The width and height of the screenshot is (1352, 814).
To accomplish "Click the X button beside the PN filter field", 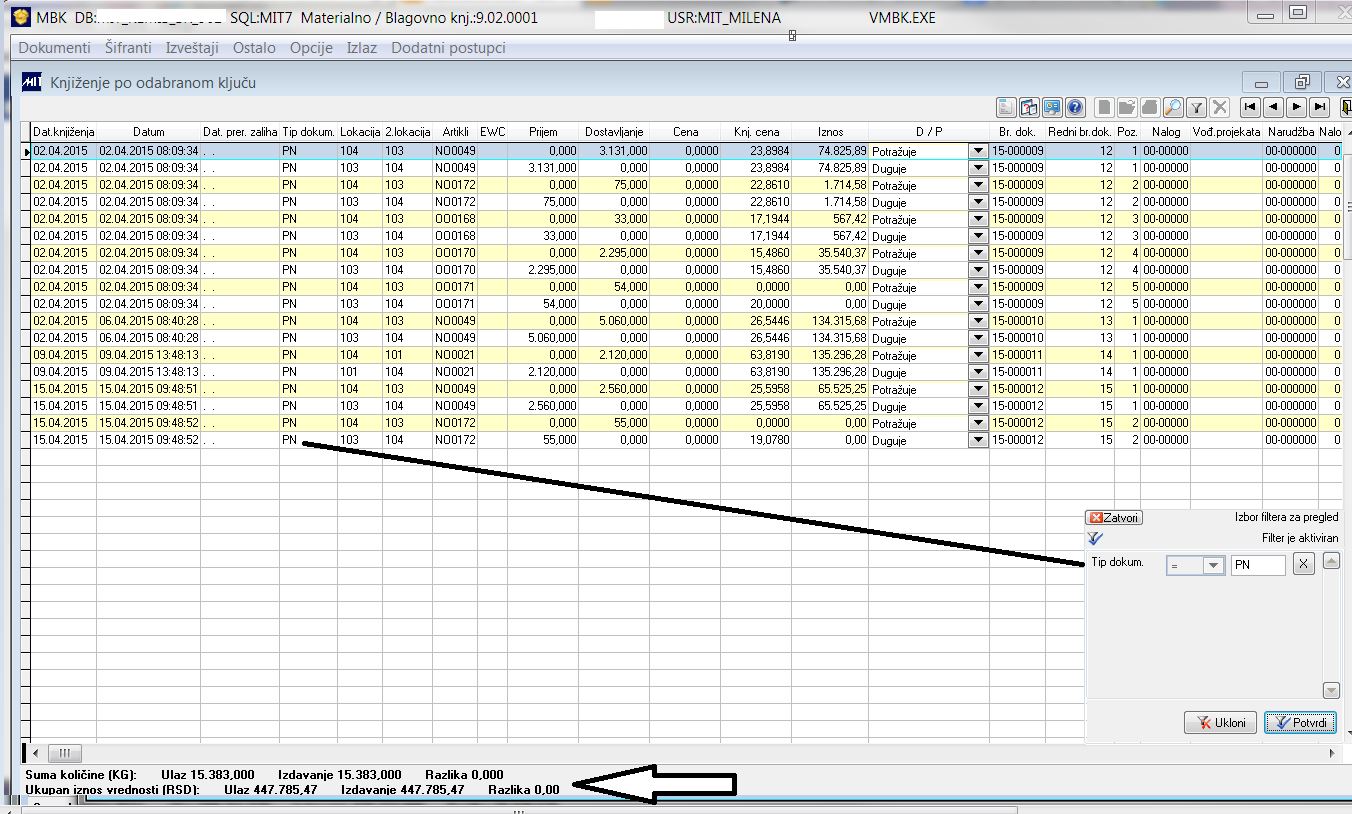I will [1303, 565].
